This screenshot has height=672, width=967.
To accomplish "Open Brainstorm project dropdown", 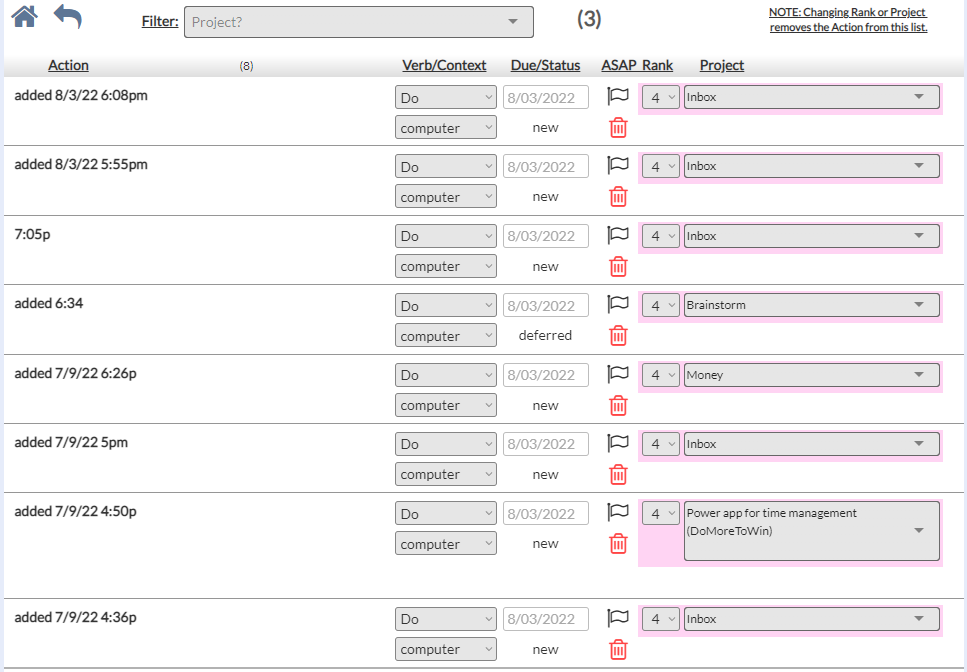I will pyautogui.click(x=811, y=305).
